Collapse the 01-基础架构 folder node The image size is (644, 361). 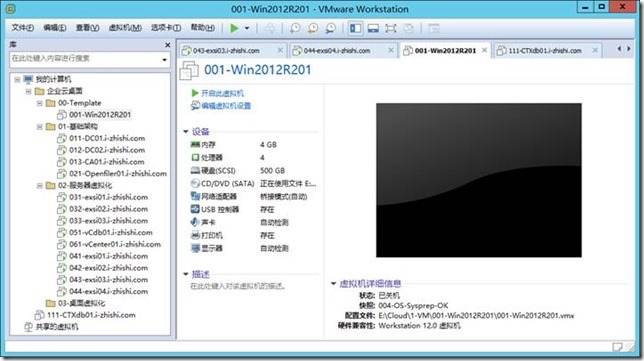(x=40, y=126)
